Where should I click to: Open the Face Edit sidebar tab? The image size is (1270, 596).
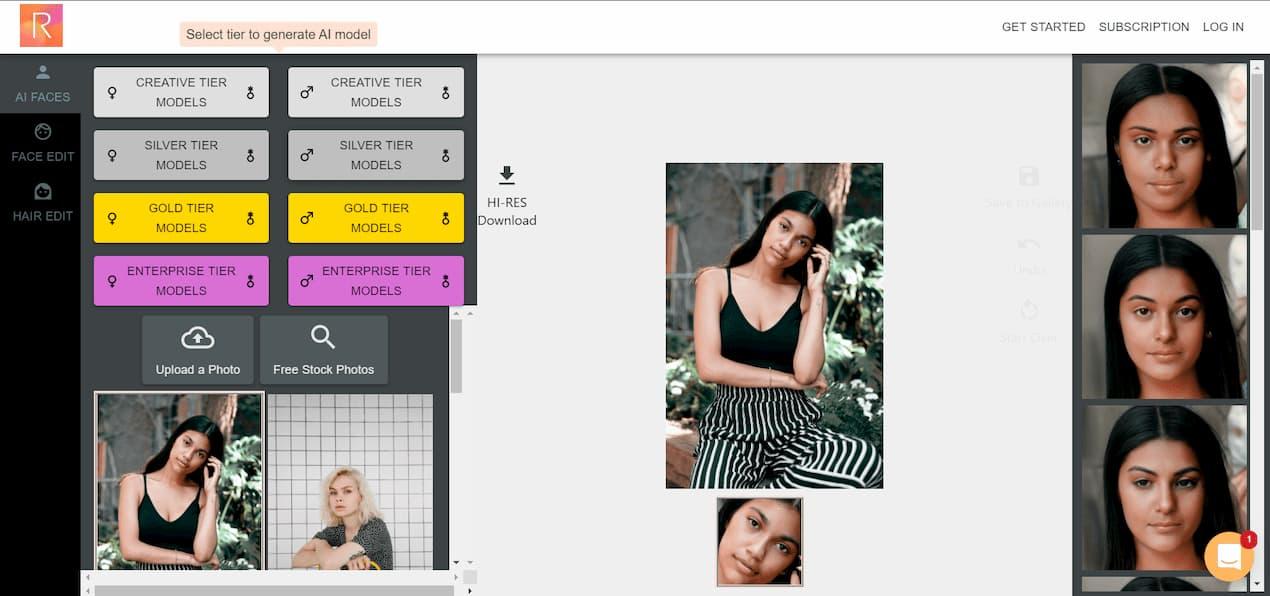[x=42, y=143]
